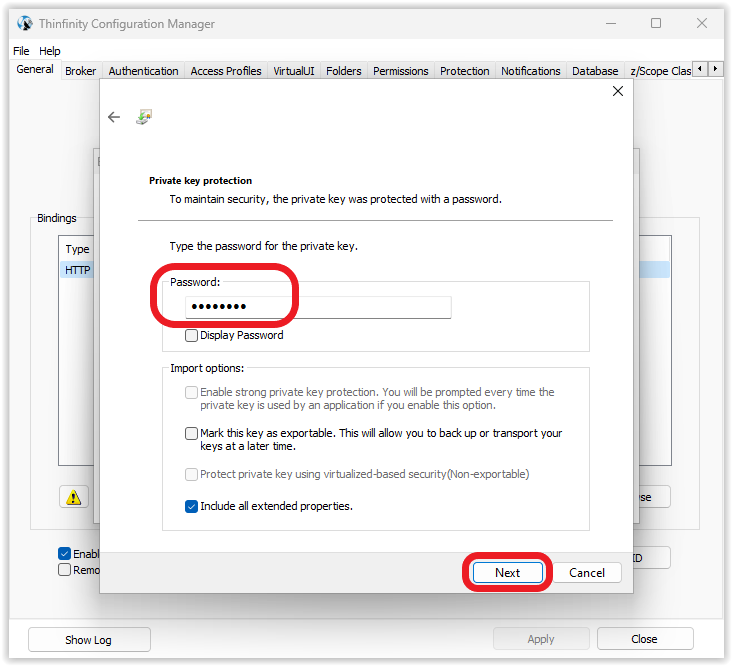Toggle the Enabl checkbox in main window

tap(64, 554)
